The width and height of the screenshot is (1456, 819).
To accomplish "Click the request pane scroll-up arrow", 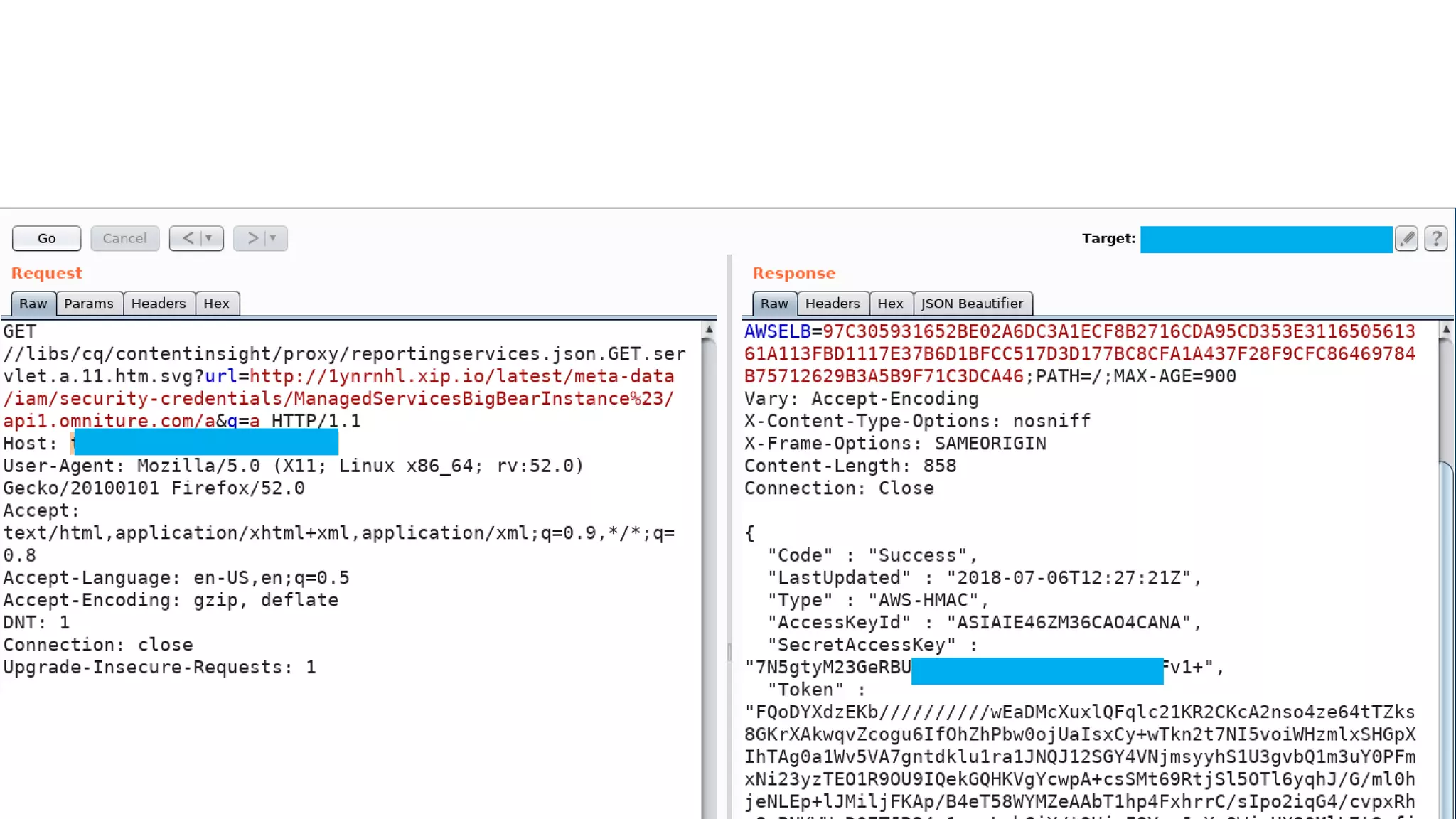I will point(709,329).
